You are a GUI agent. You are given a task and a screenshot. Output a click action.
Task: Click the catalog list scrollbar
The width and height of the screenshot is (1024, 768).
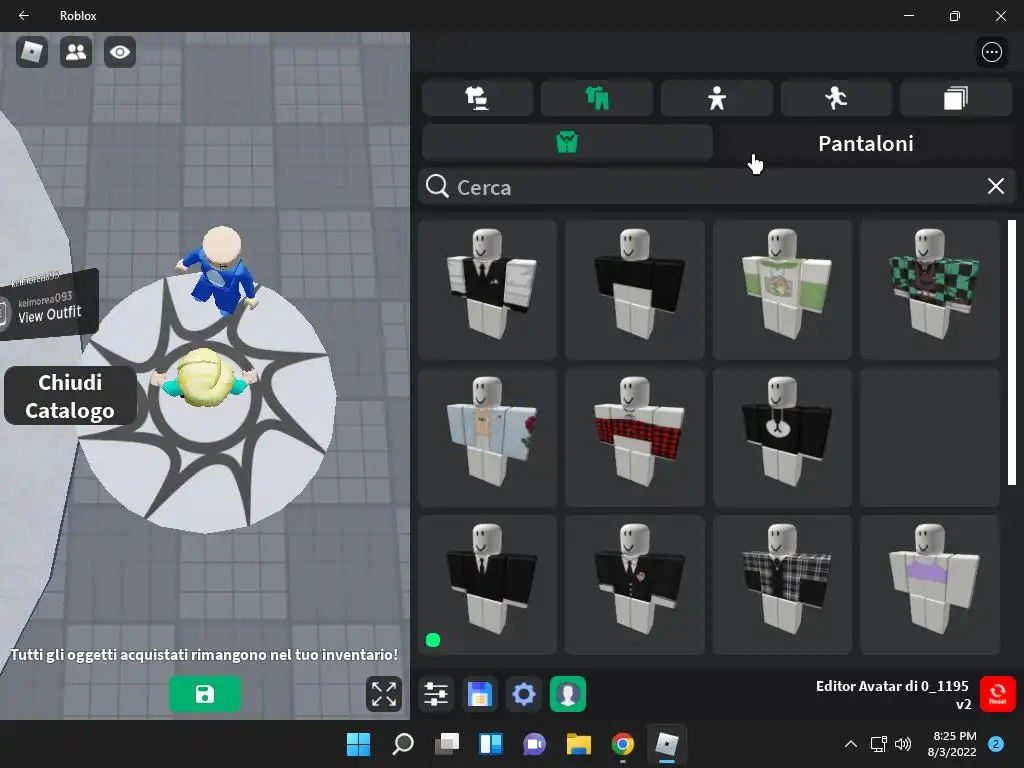pyautogui.click(x=1012, y=353)
